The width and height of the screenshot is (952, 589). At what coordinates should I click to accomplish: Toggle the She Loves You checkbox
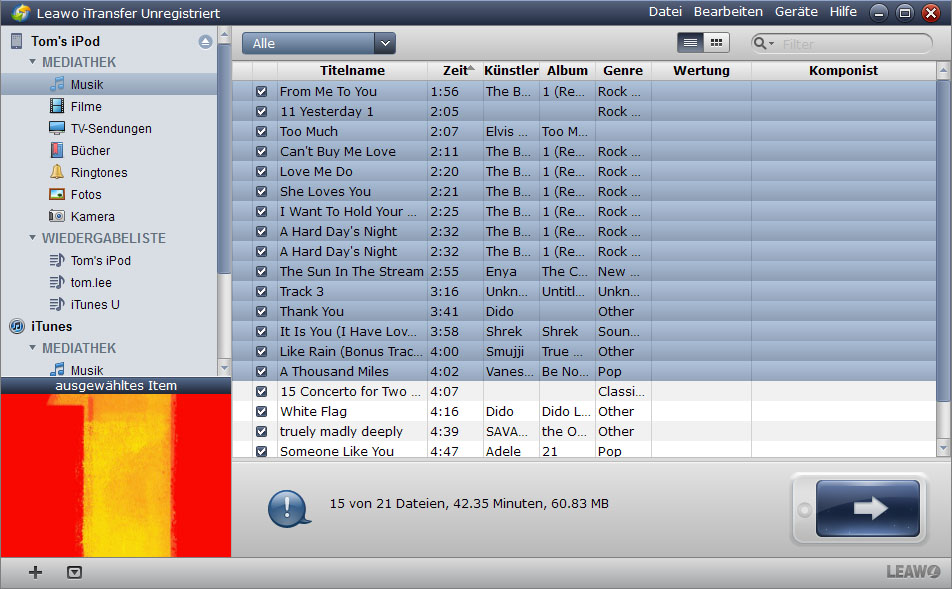click(x=262, y=192)
